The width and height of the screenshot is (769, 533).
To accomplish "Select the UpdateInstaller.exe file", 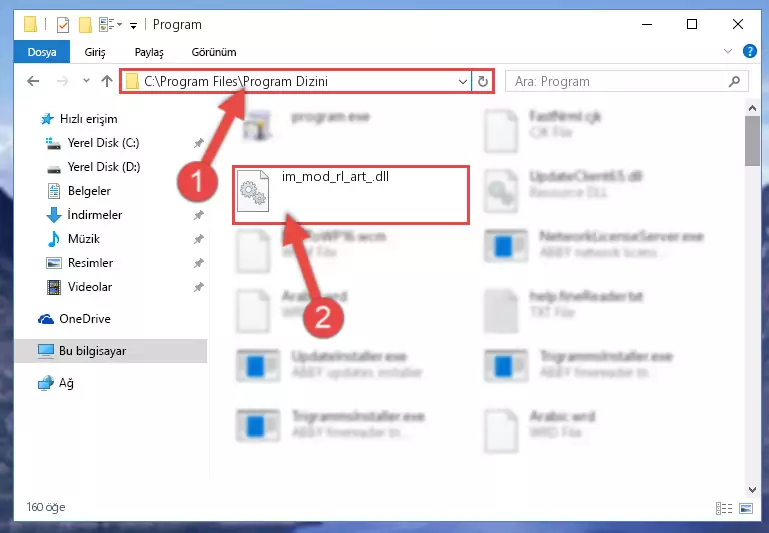I will point(330,364).
